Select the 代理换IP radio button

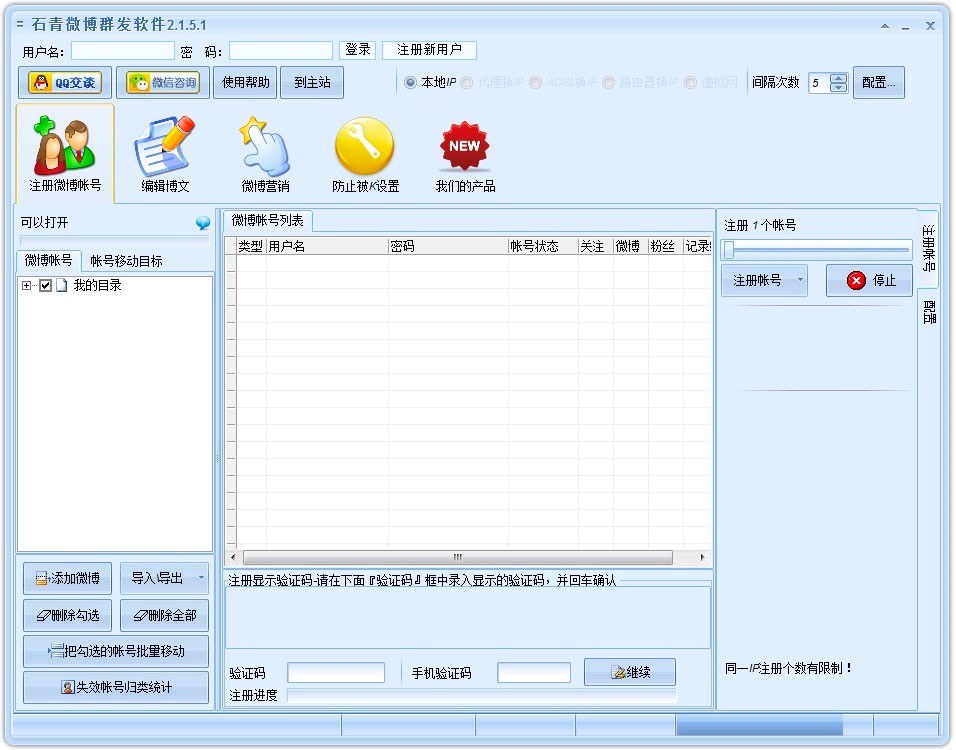[x=466, y=82]
